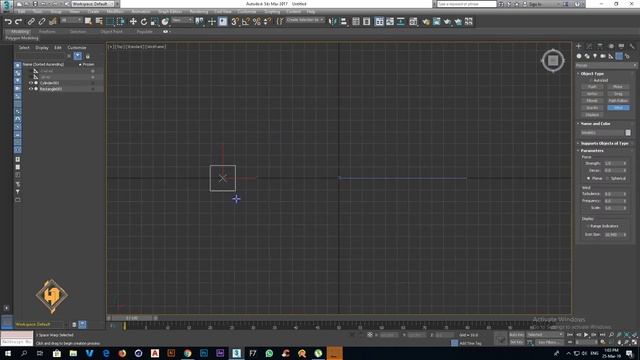Open the Create Selection Set dropdown

point(305,20)
